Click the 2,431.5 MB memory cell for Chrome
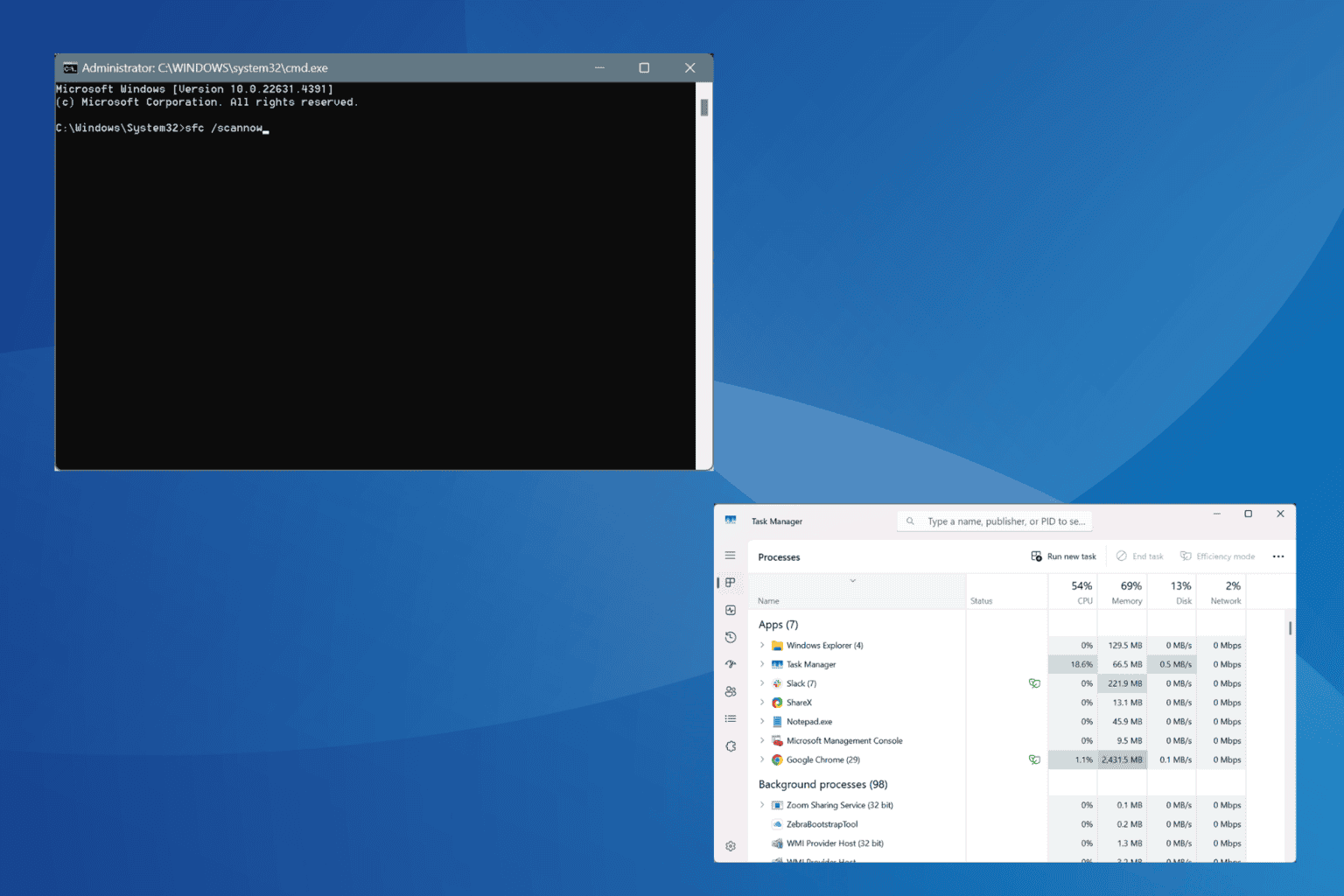Image resolution: width=1344 pixels, height=896 pixels. [x=1123, y=760]
